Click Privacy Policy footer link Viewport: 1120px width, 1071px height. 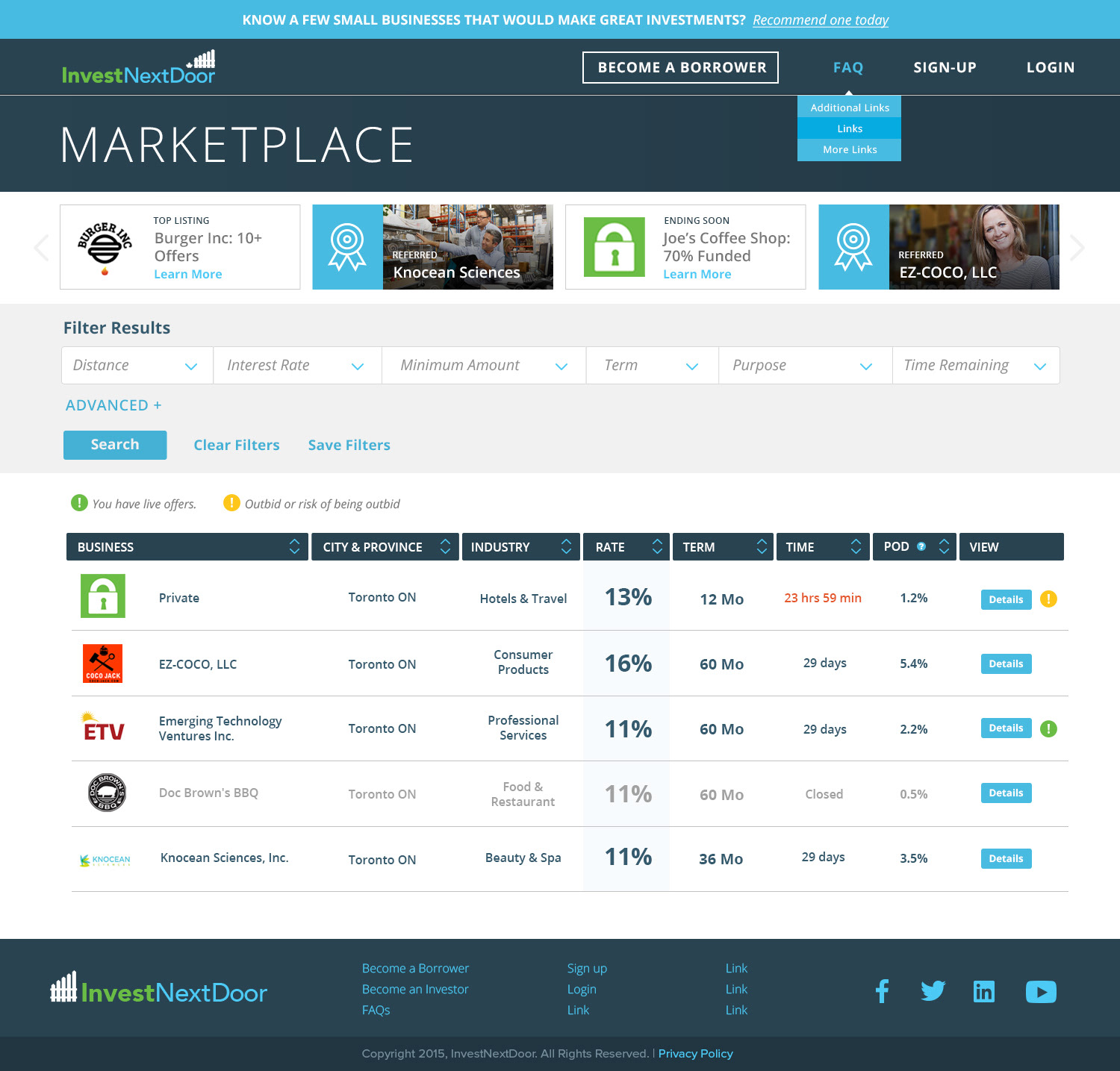point(696,1053)
